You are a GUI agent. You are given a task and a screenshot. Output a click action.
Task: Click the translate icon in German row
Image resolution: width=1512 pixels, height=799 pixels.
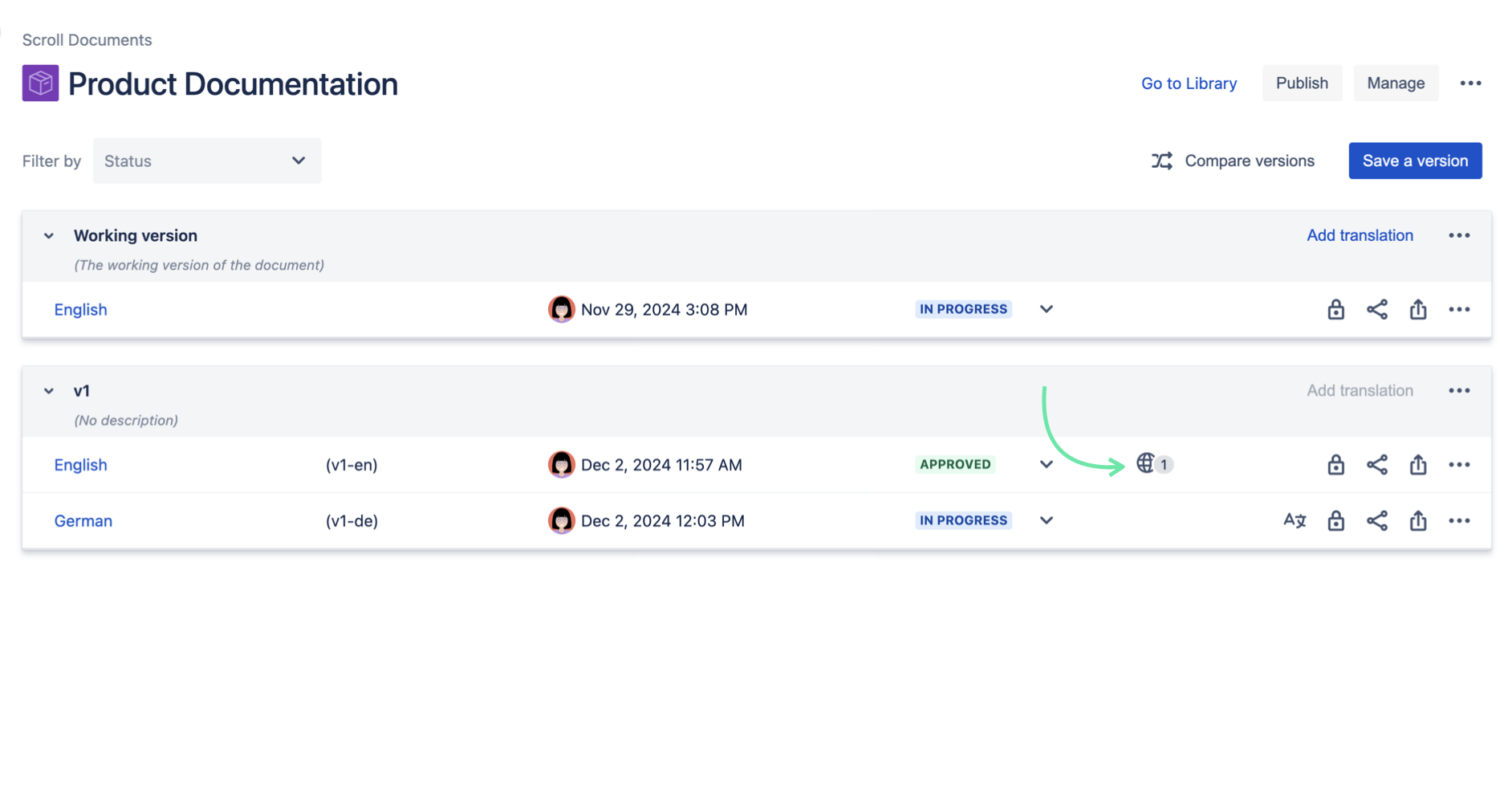pyautogui.click(x=1294, y=520)
